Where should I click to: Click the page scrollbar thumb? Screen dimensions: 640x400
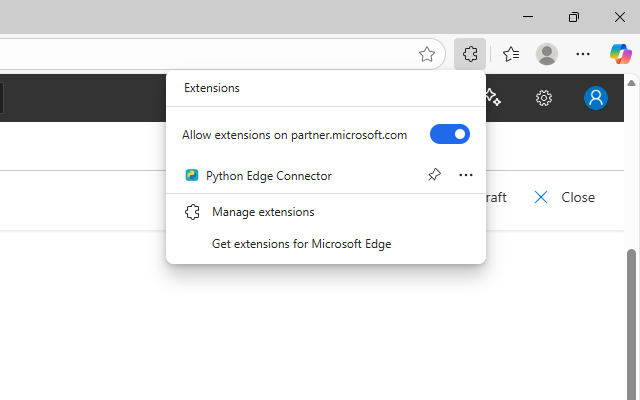pyautogui.click(x=631, y=324)
